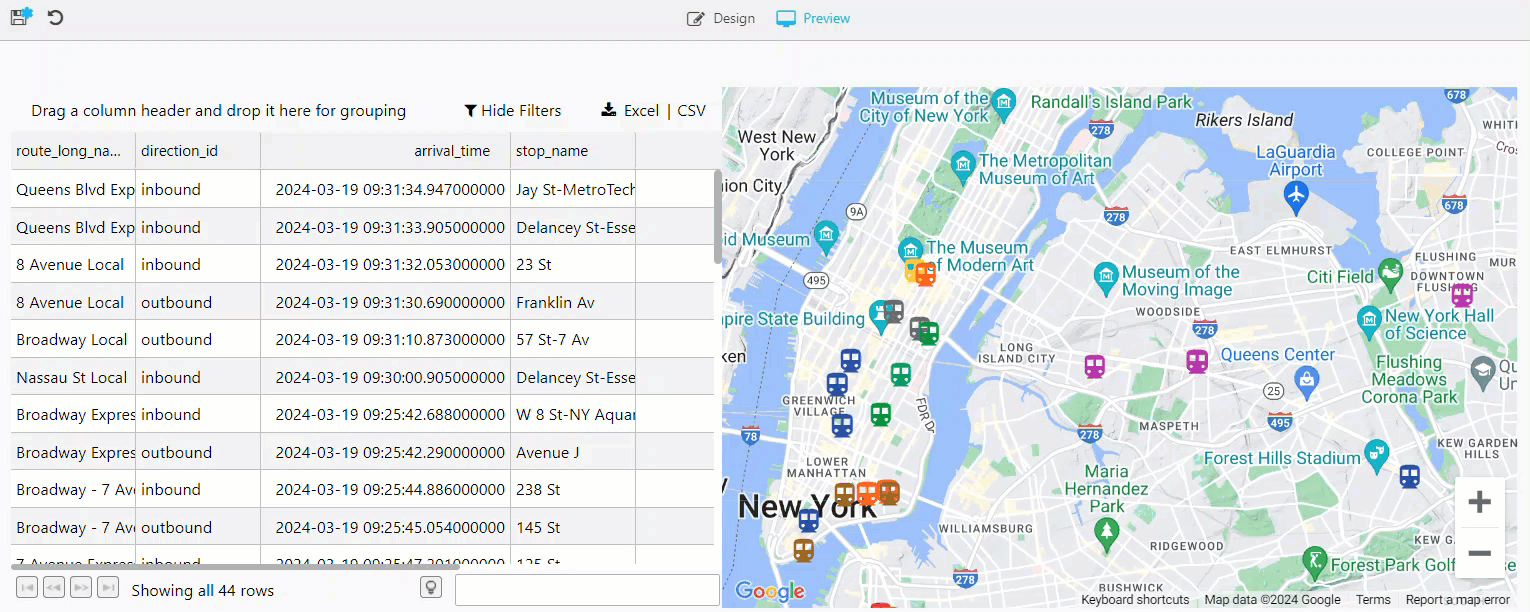Go to the last page of rows
Image resolution: width=1530 pixels, height=612 pixels.
(x=108, y=588)
